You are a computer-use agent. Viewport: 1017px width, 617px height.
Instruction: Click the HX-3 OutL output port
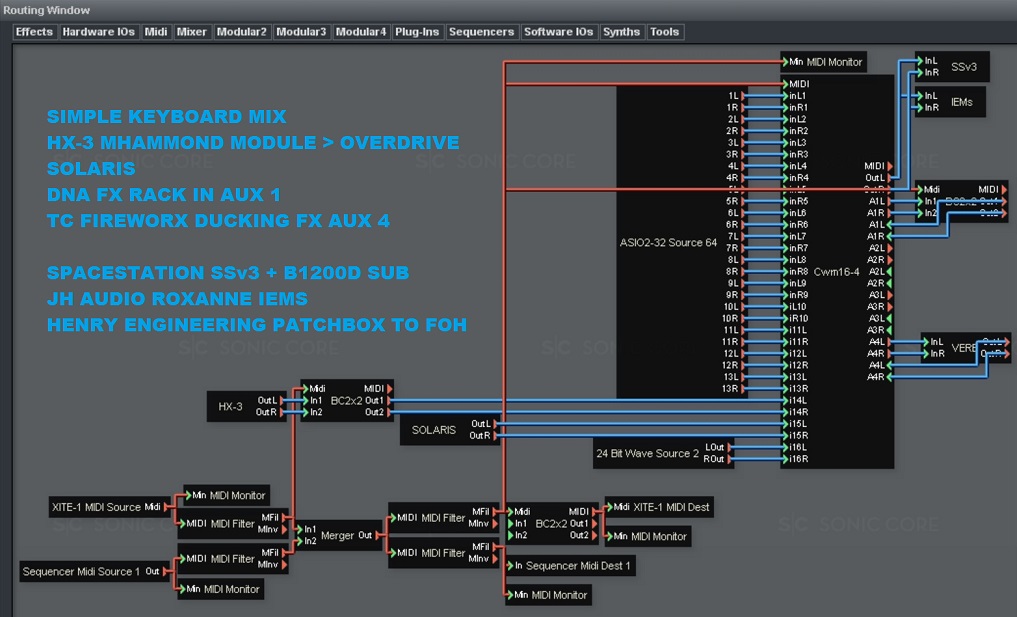coord(281,401)
